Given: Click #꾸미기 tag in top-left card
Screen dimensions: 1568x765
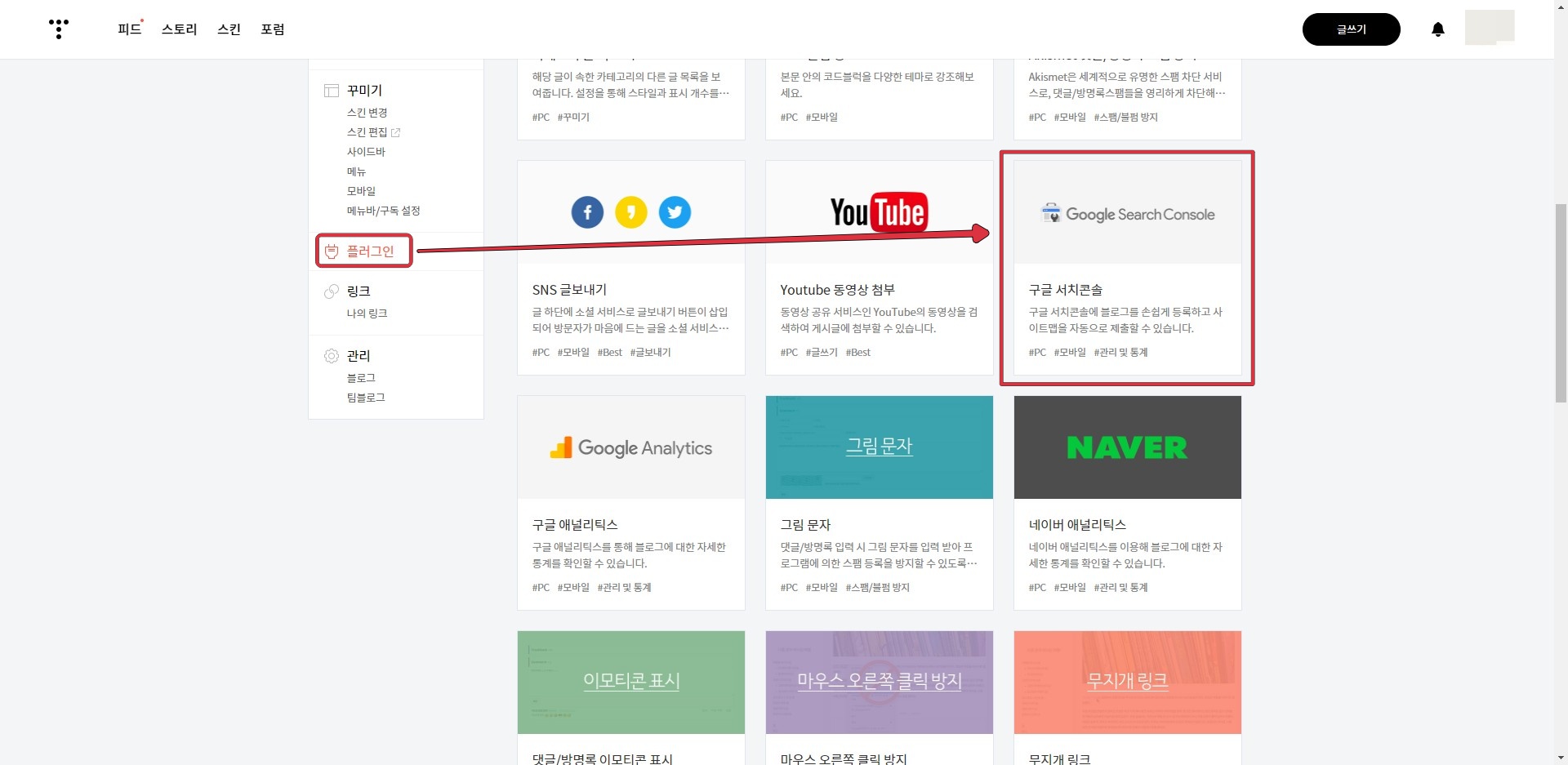Looking at the screenshot, I should click(x=573, y=118).
